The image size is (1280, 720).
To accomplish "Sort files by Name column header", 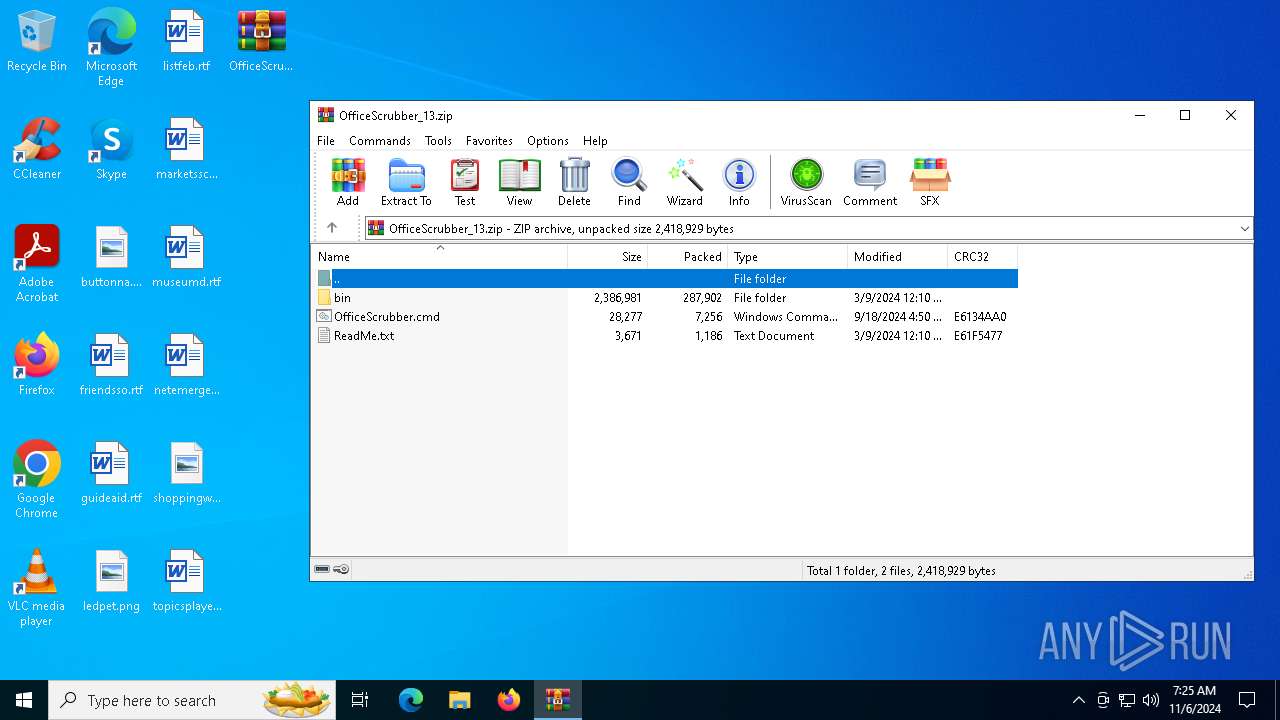I will [x=439, y=257].
